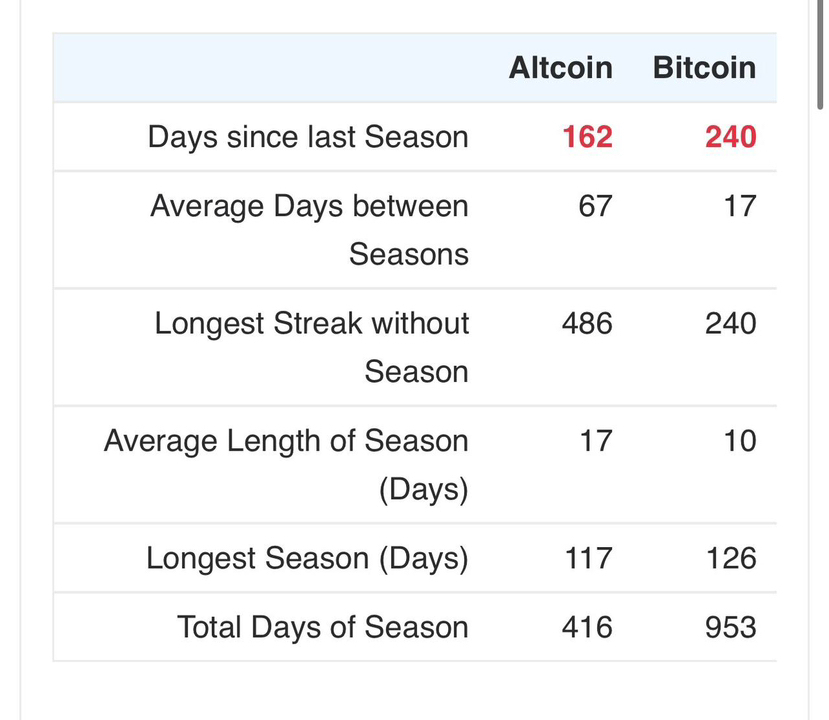
Task: Click the Longest Streak without Season label
Action: pyautogui.click(x=312, y=347)
